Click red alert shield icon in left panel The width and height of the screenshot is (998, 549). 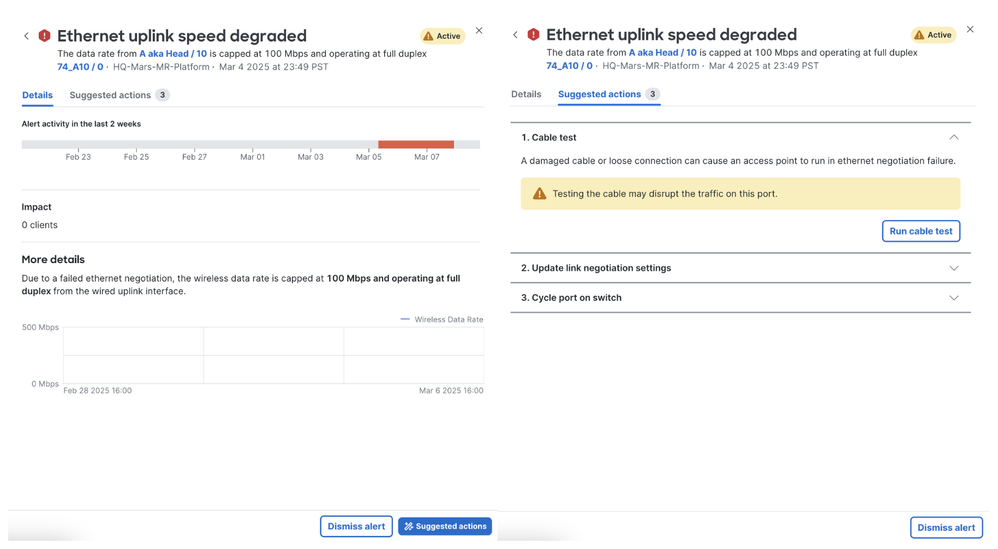tap(44, 36)
